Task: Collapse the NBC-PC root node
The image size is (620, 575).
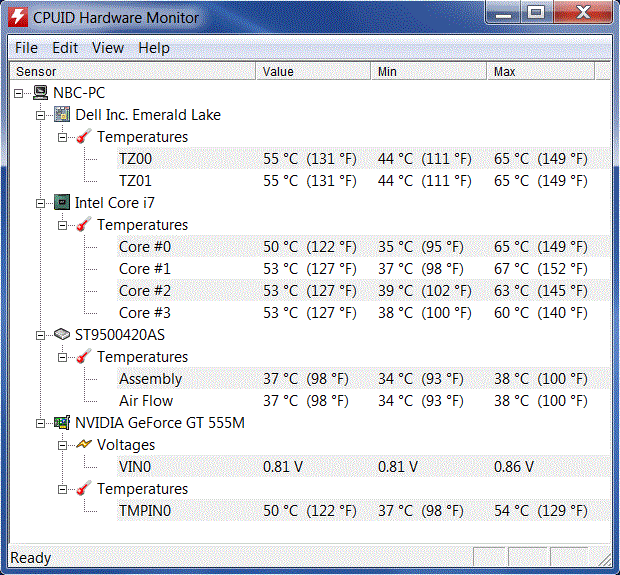Action: pyautogui.click(x=18, y=93)
